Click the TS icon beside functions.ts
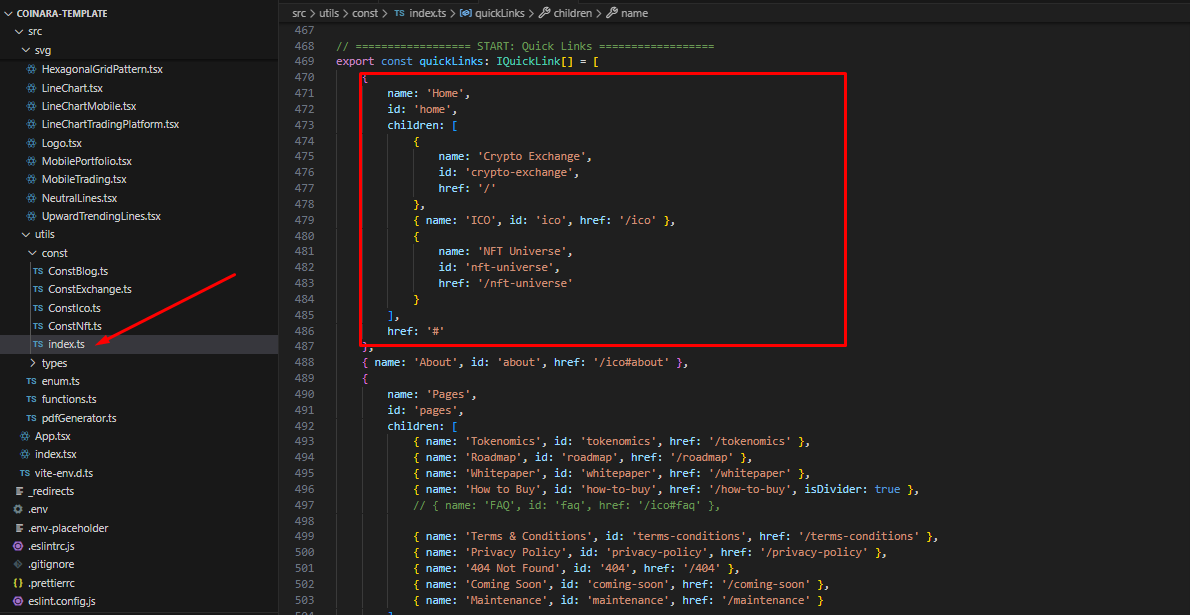This screenshot has height=615, width=1190. (31, 399)
